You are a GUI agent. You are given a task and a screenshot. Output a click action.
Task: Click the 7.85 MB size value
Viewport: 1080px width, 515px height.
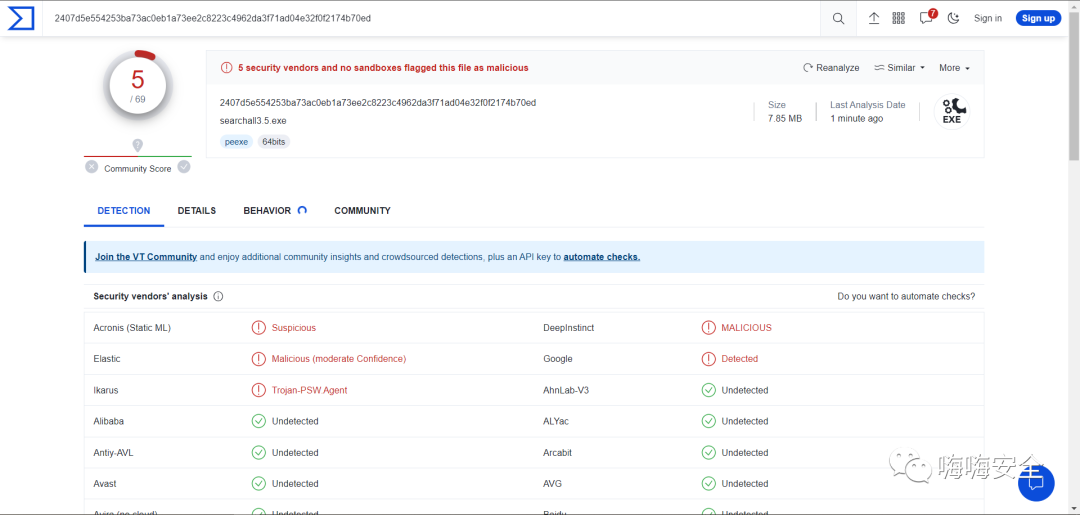785,118
